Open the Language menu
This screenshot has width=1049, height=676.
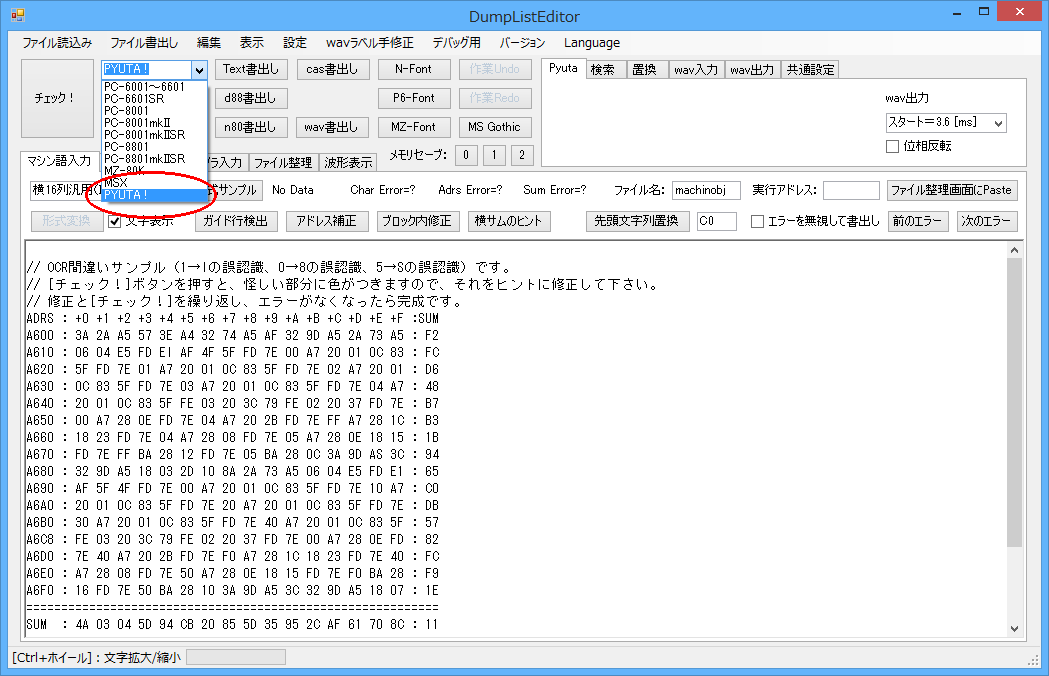[x=591, y=43]
